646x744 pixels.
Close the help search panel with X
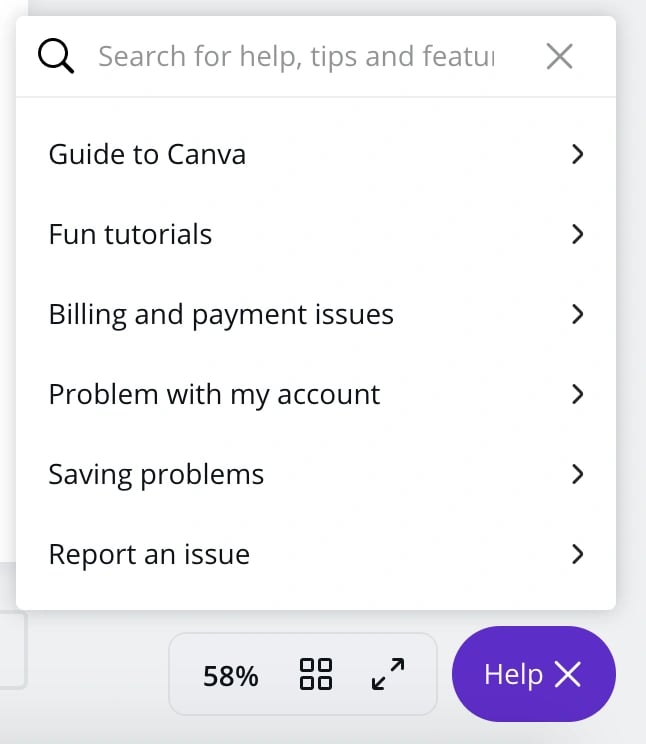click(x=560, y=57)
